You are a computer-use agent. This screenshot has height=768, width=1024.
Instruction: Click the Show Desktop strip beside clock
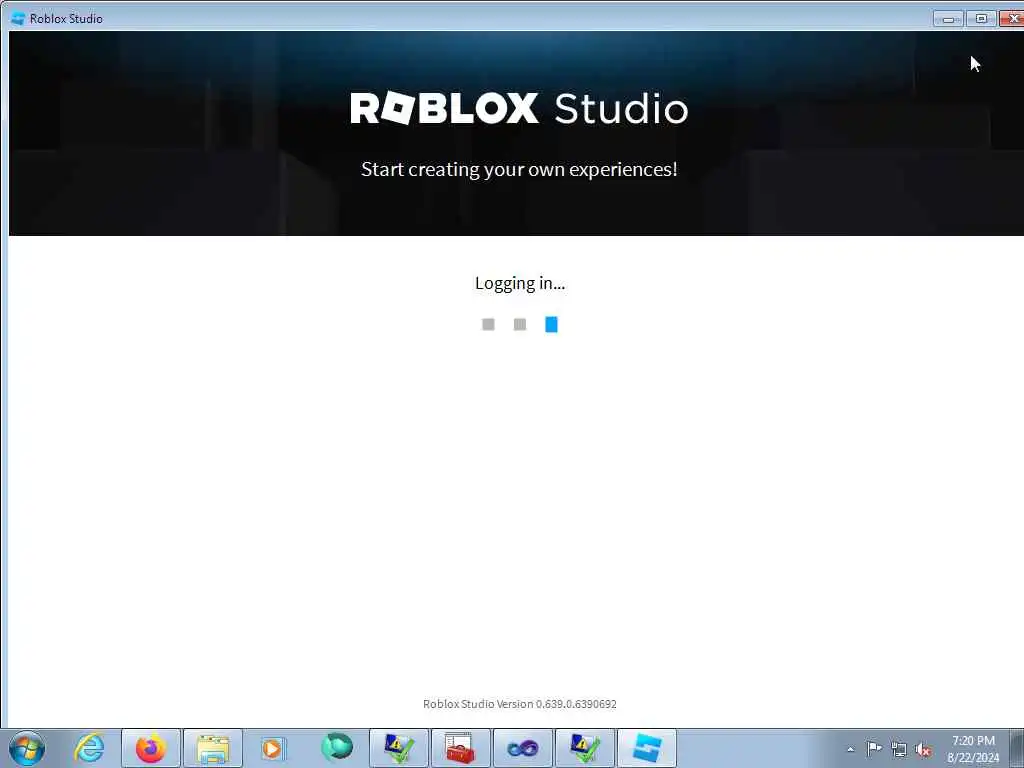(x=1017, y=748)
